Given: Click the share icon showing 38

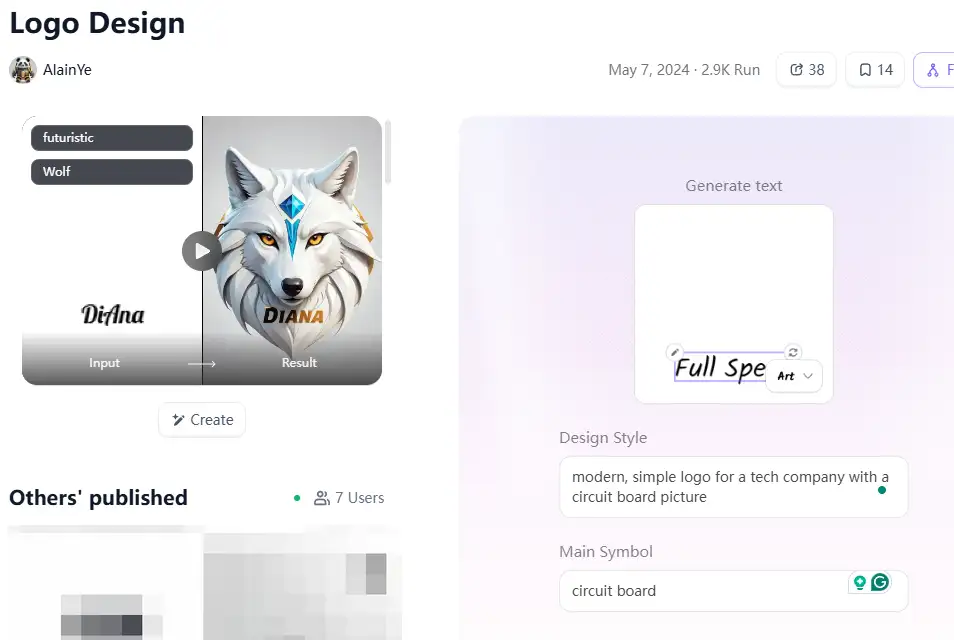Looking at the screenshot, I should click(x=796, y=70).
